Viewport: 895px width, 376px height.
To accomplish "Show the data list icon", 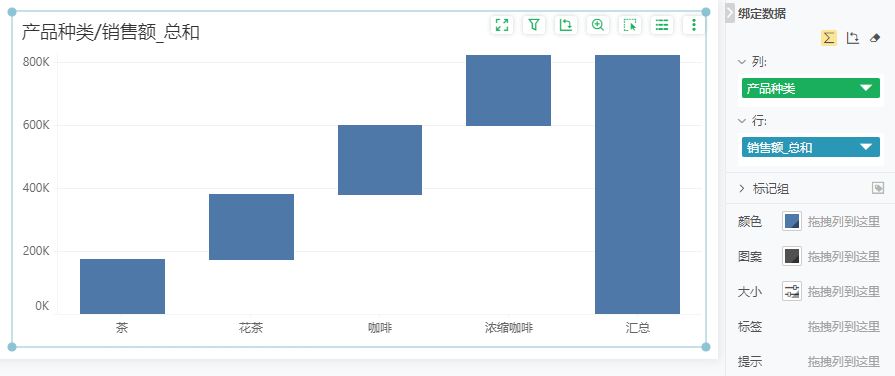I will [662, 25].
